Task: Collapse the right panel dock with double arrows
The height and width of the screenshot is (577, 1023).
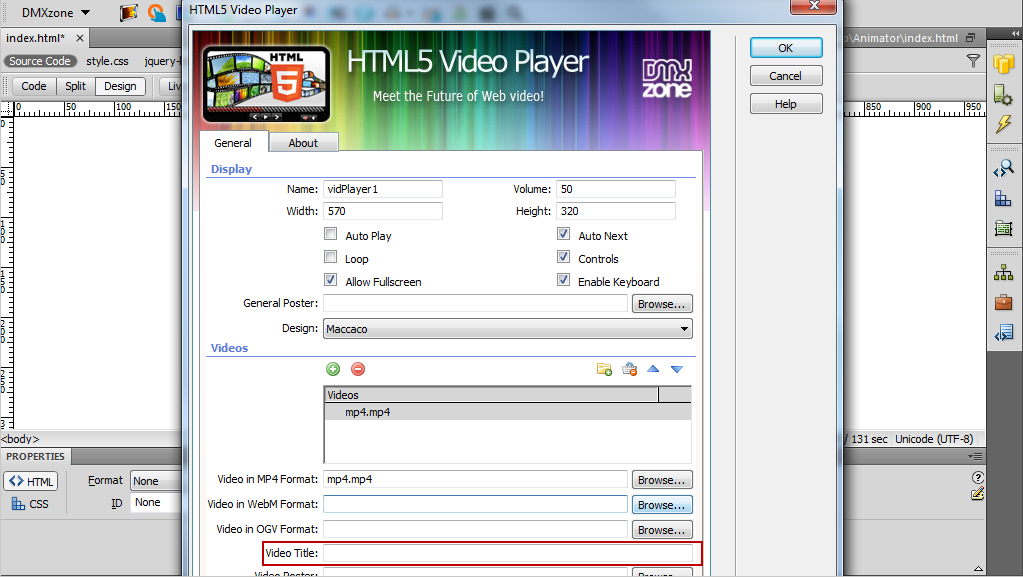Action: 1015,33
